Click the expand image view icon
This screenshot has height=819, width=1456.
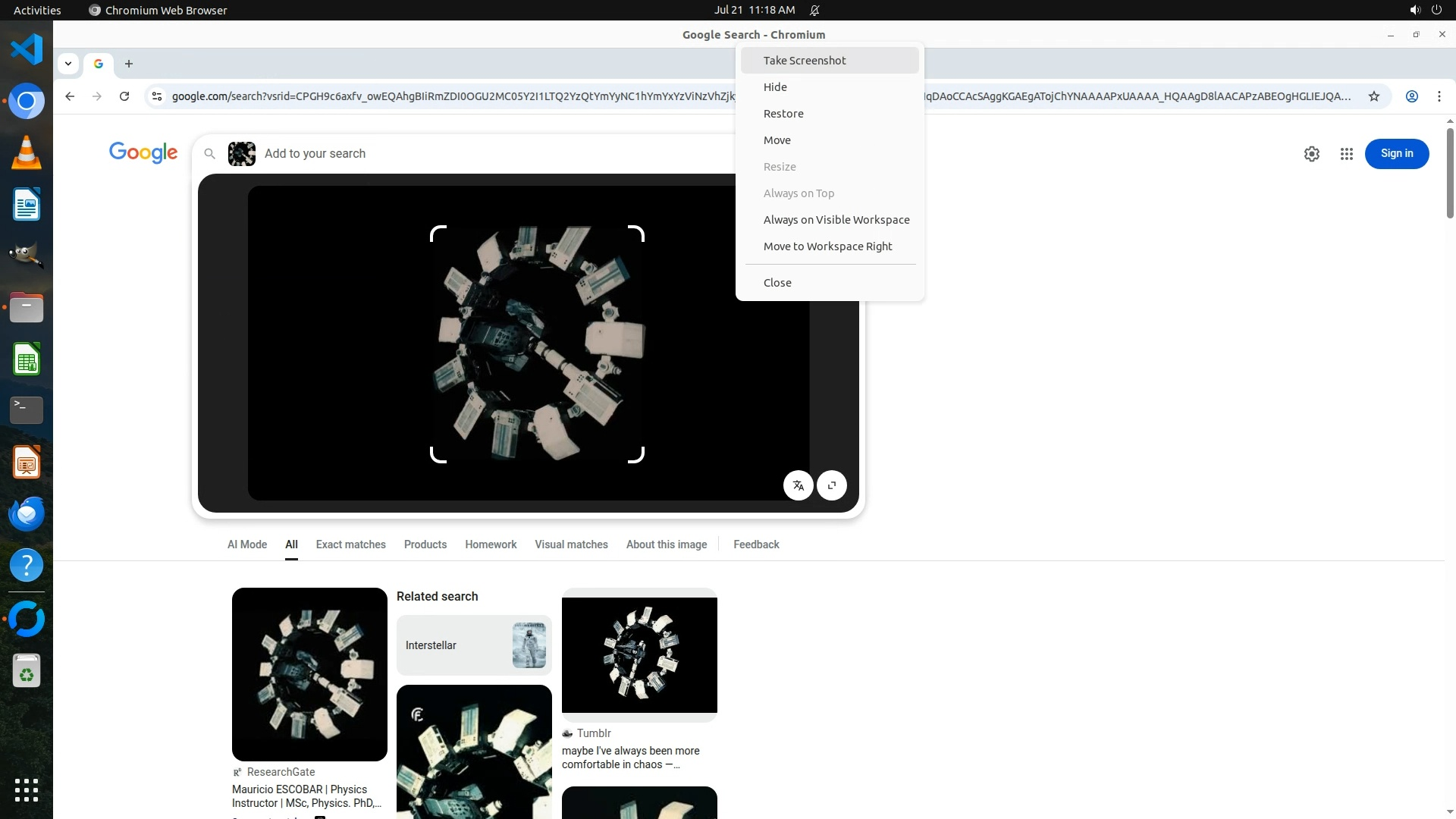click(x=832, y=485)
